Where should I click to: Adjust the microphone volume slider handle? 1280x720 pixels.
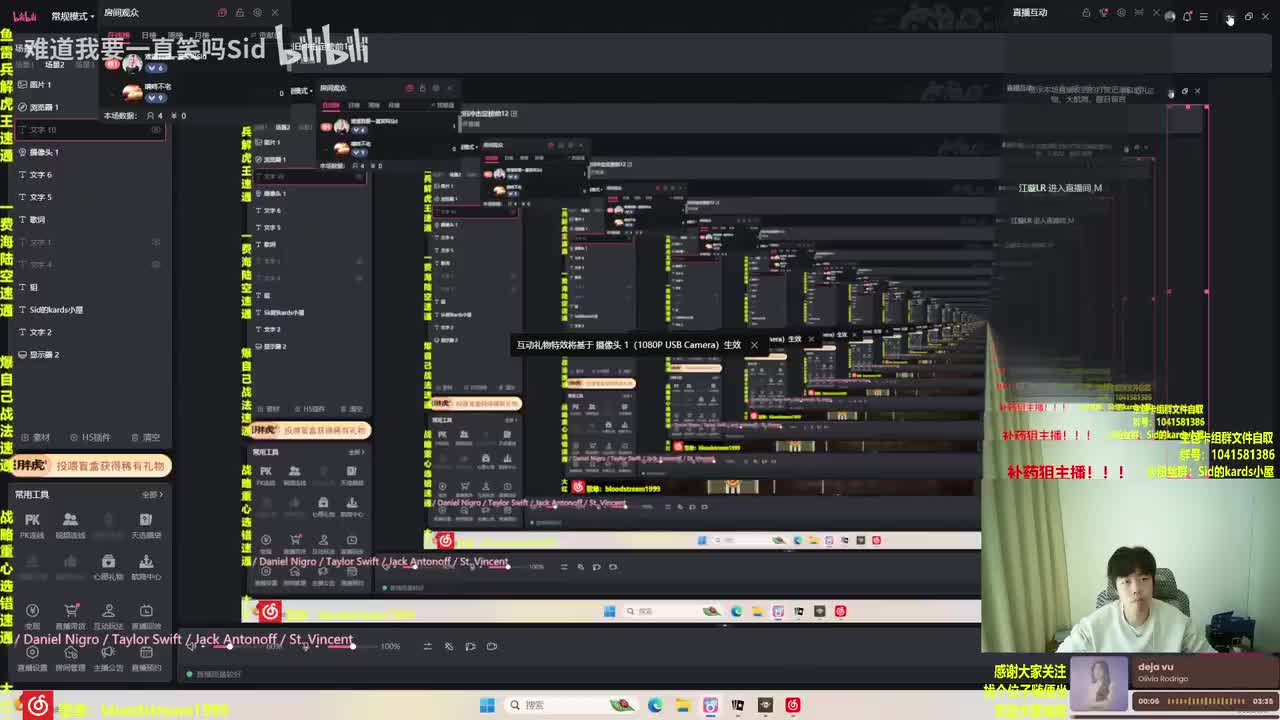pyautogui.click(x=352, y=646)
